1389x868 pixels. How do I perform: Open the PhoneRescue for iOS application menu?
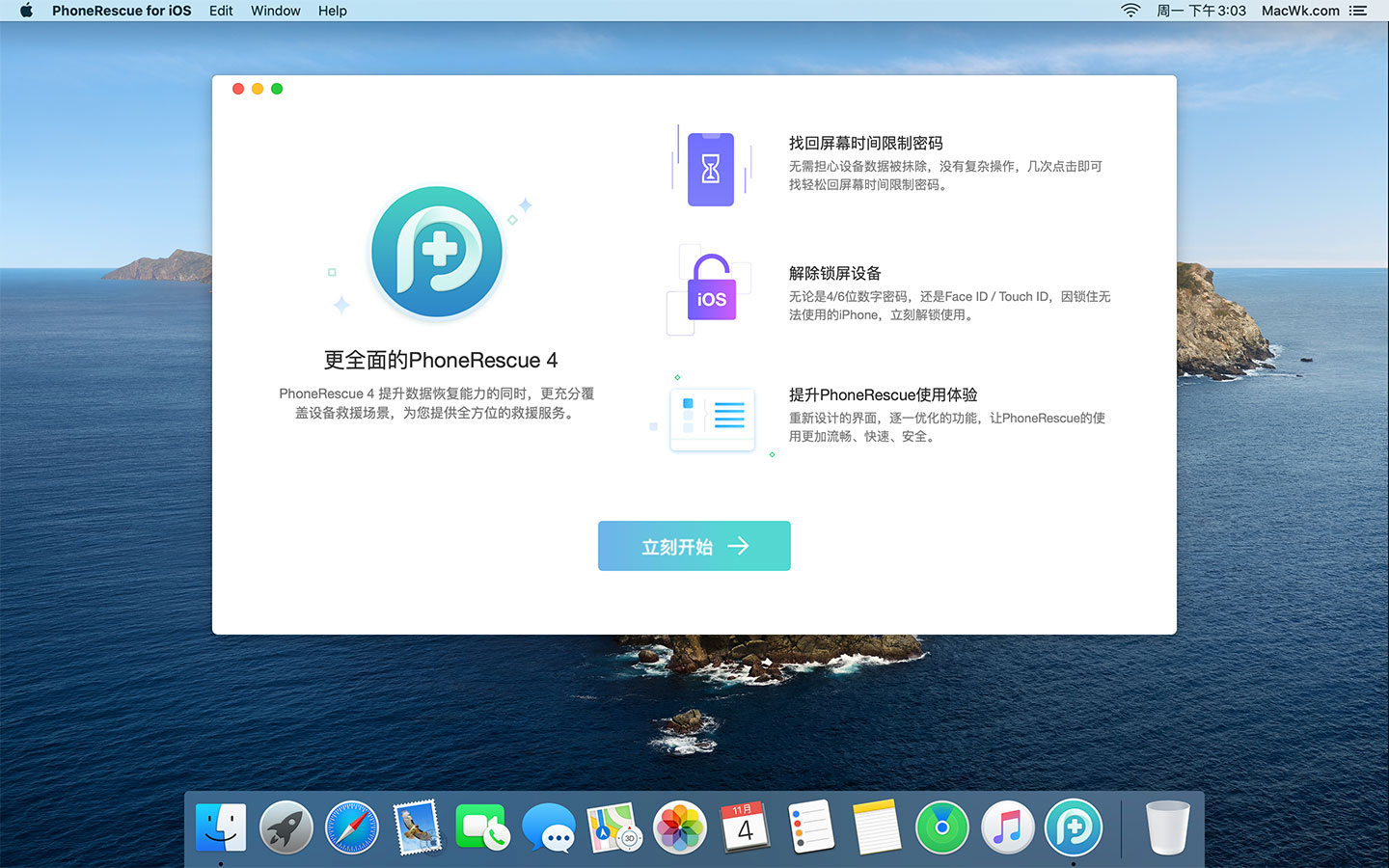tap(122, 11)
